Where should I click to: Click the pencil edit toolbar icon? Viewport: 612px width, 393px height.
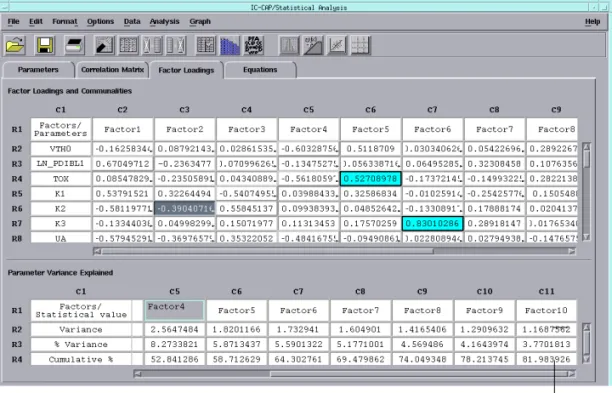click(104, 45)
